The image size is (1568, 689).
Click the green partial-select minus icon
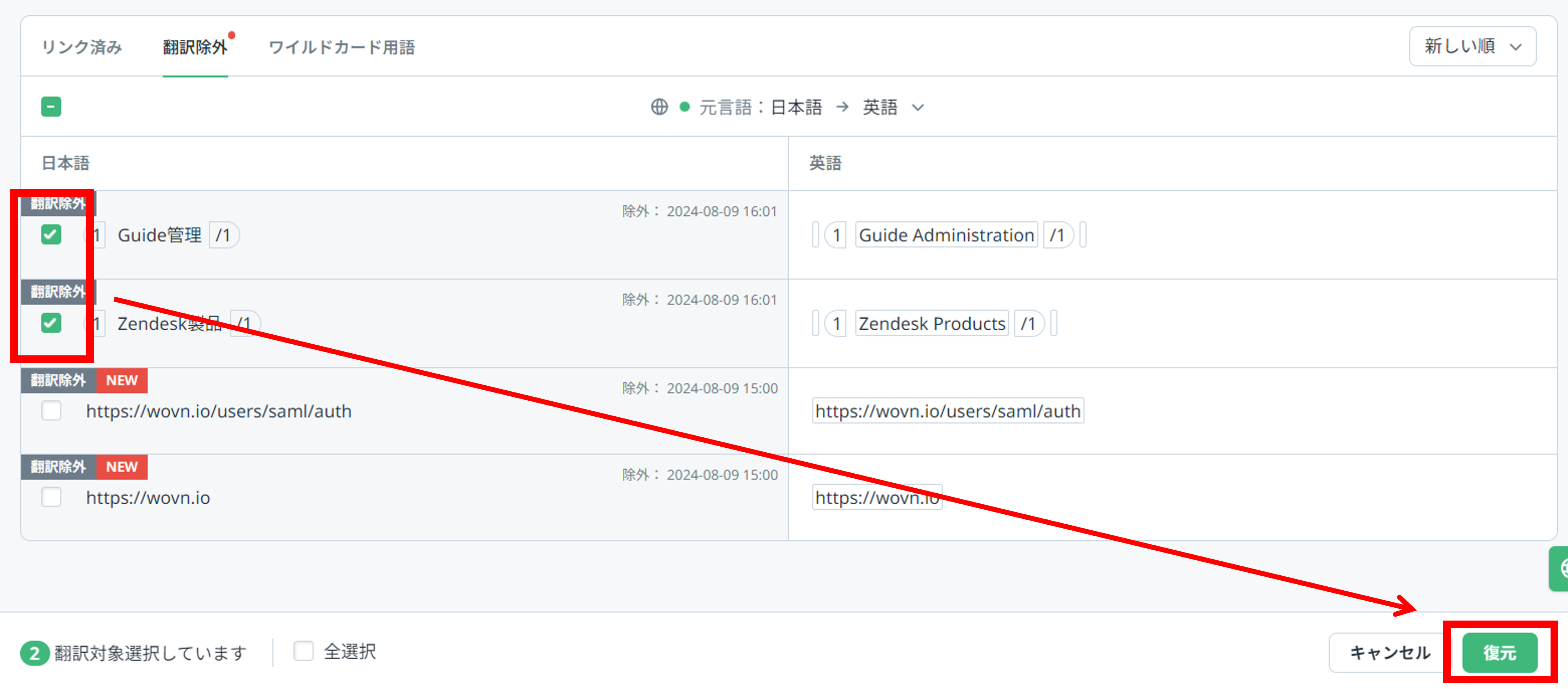[x=51, y=107]
